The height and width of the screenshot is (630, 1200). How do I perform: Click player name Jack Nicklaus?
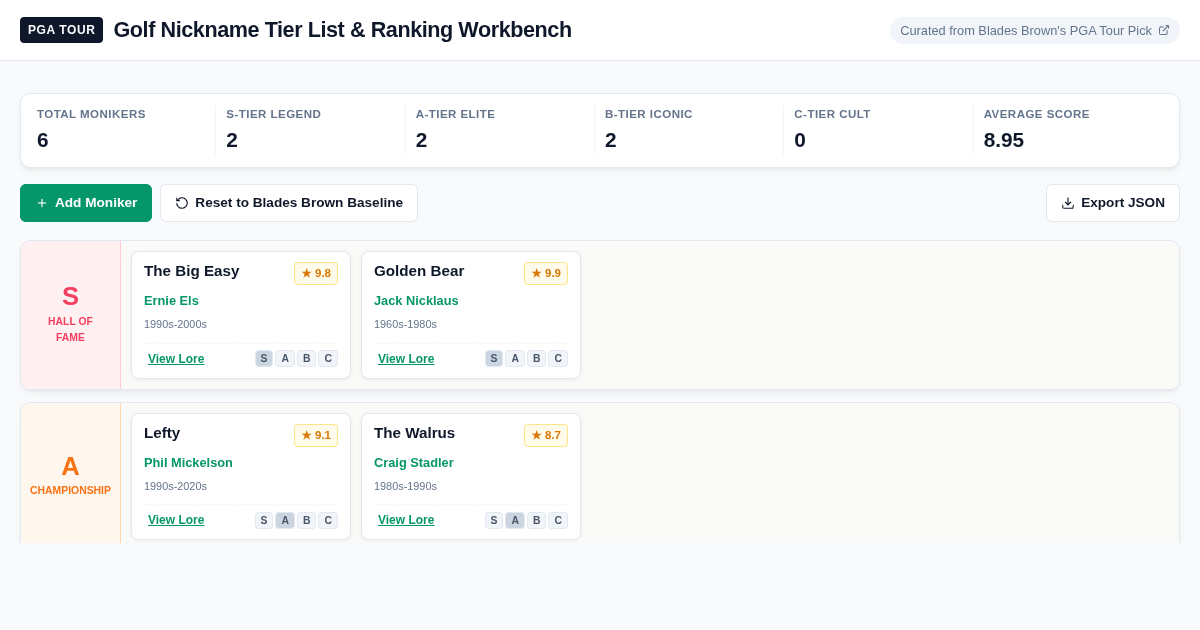pos(416,301)
